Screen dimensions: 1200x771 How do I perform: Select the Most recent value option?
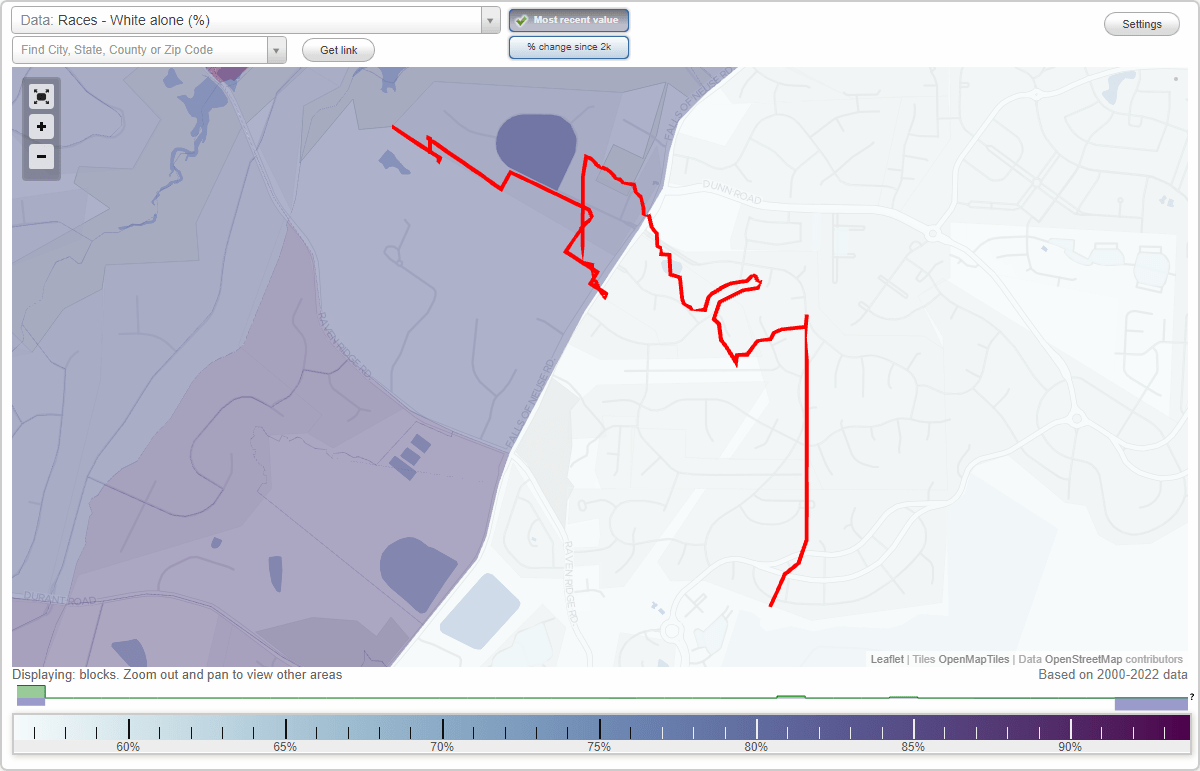(569, 20)
